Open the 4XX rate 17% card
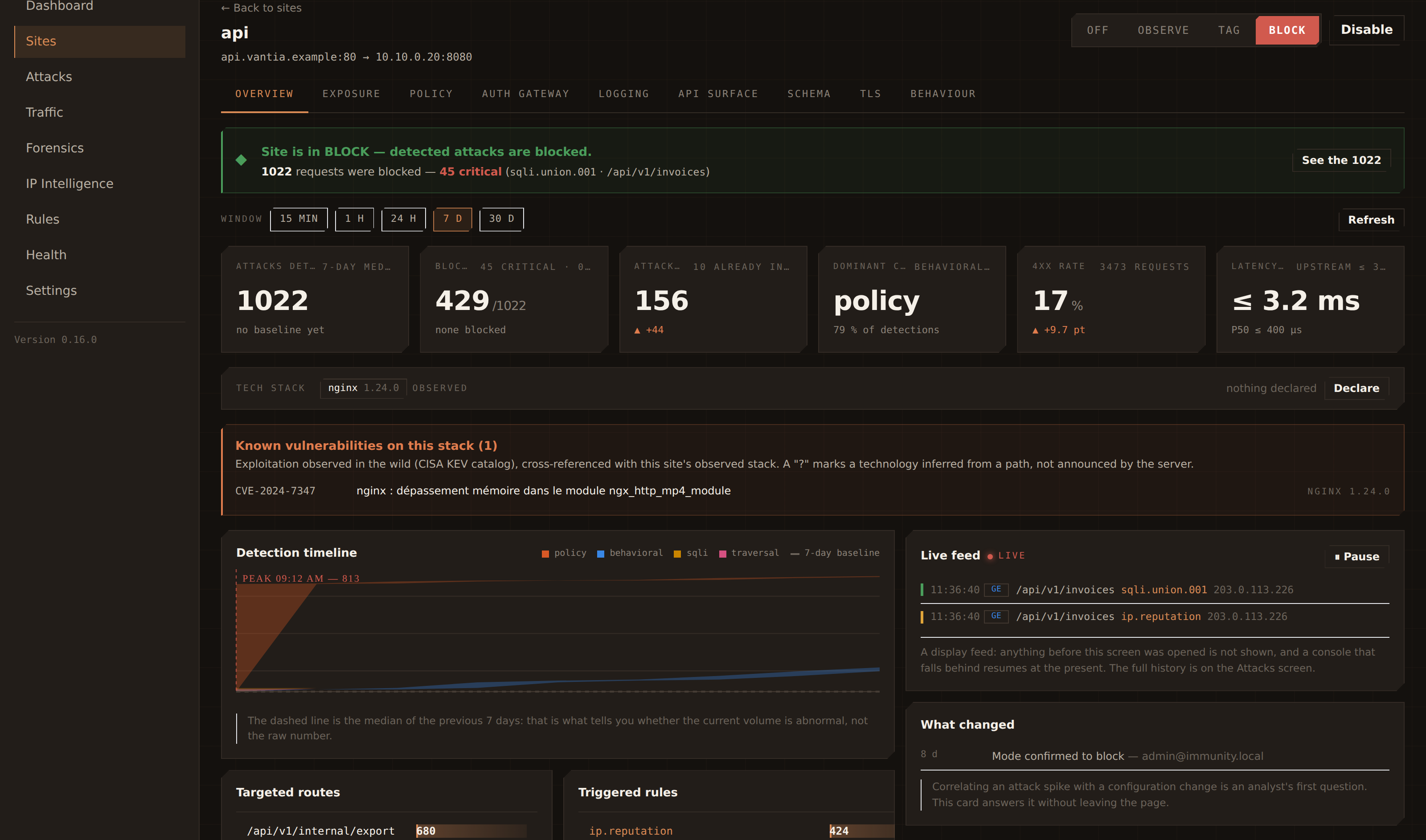Screen dimensions: 1426x840 (x=1111, y=299)
